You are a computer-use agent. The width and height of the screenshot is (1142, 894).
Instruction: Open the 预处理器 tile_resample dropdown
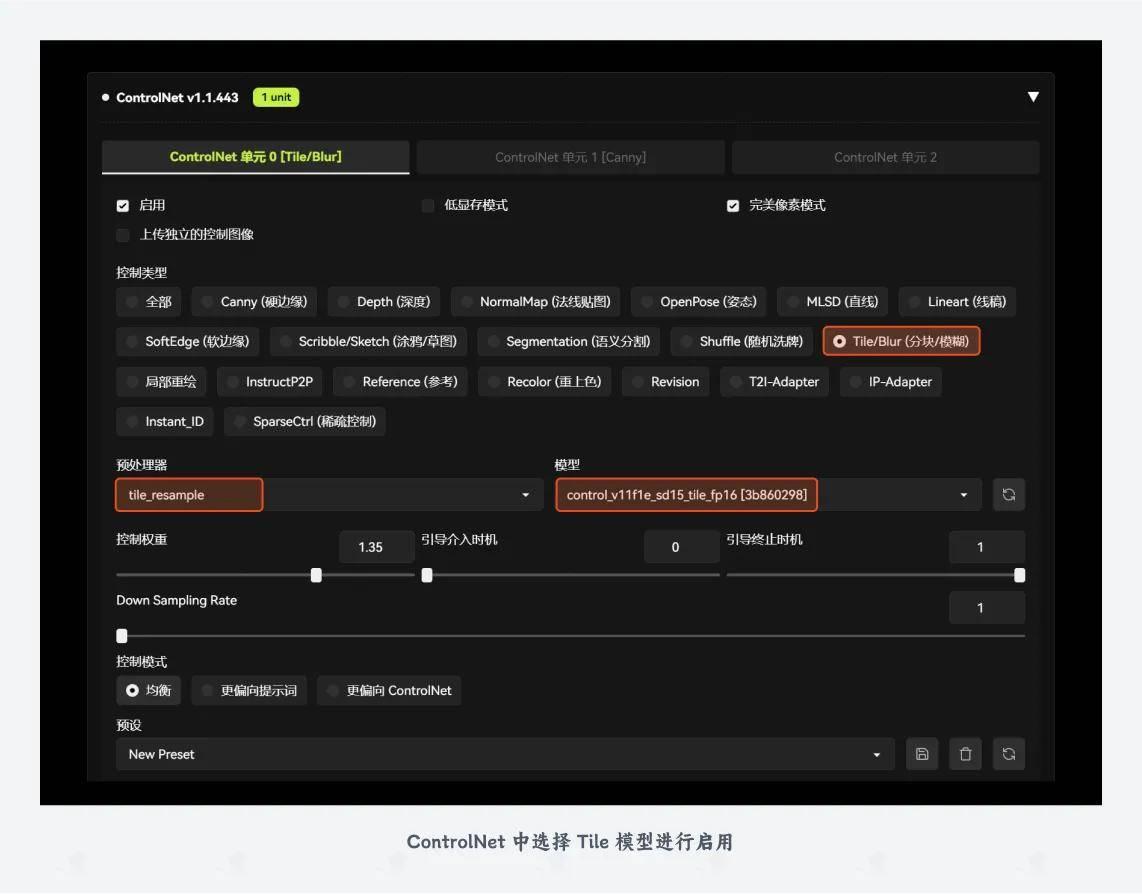[x=329, y=495]
